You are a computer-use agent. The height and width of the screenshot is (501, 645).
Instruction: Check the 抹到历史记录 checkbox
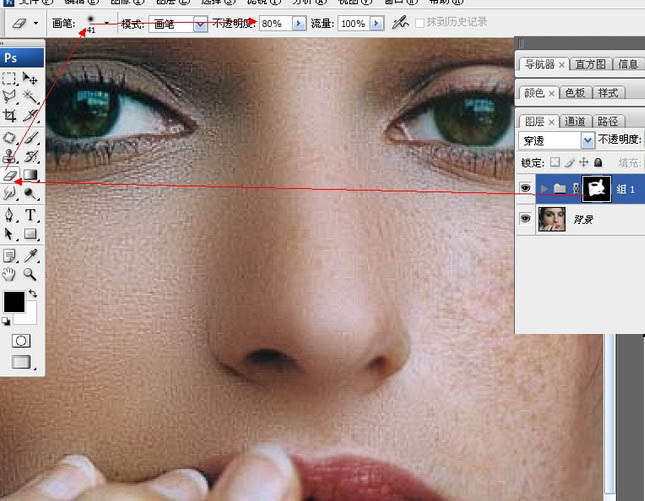click(x=420, y=23)
